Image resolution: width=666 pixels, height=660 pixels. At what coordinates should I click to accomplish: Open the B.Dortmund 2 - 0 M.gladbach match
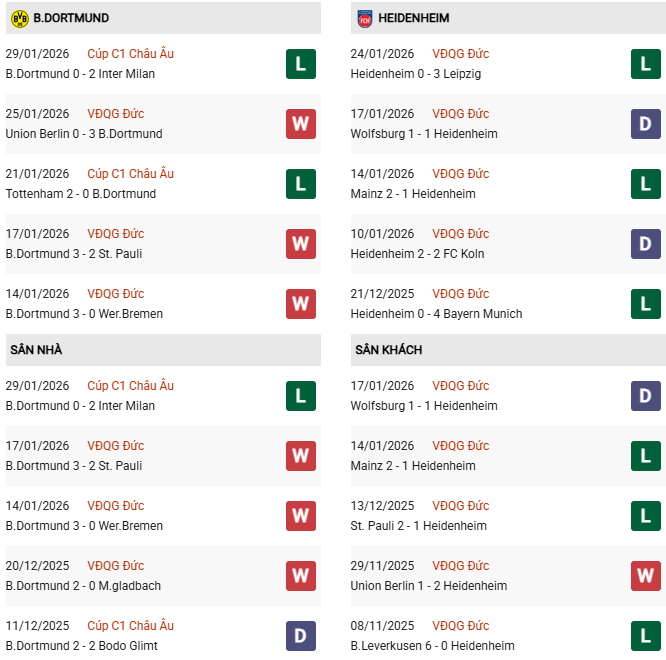pyautogui.click(x=83, y=586)
